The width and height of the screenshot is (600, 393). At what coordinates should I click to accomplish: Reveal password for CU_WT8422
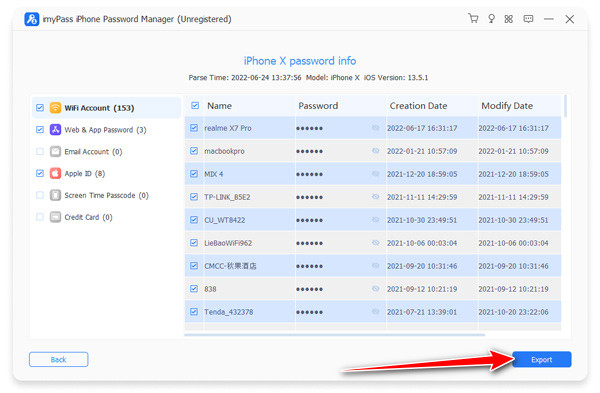pos(375,220)
